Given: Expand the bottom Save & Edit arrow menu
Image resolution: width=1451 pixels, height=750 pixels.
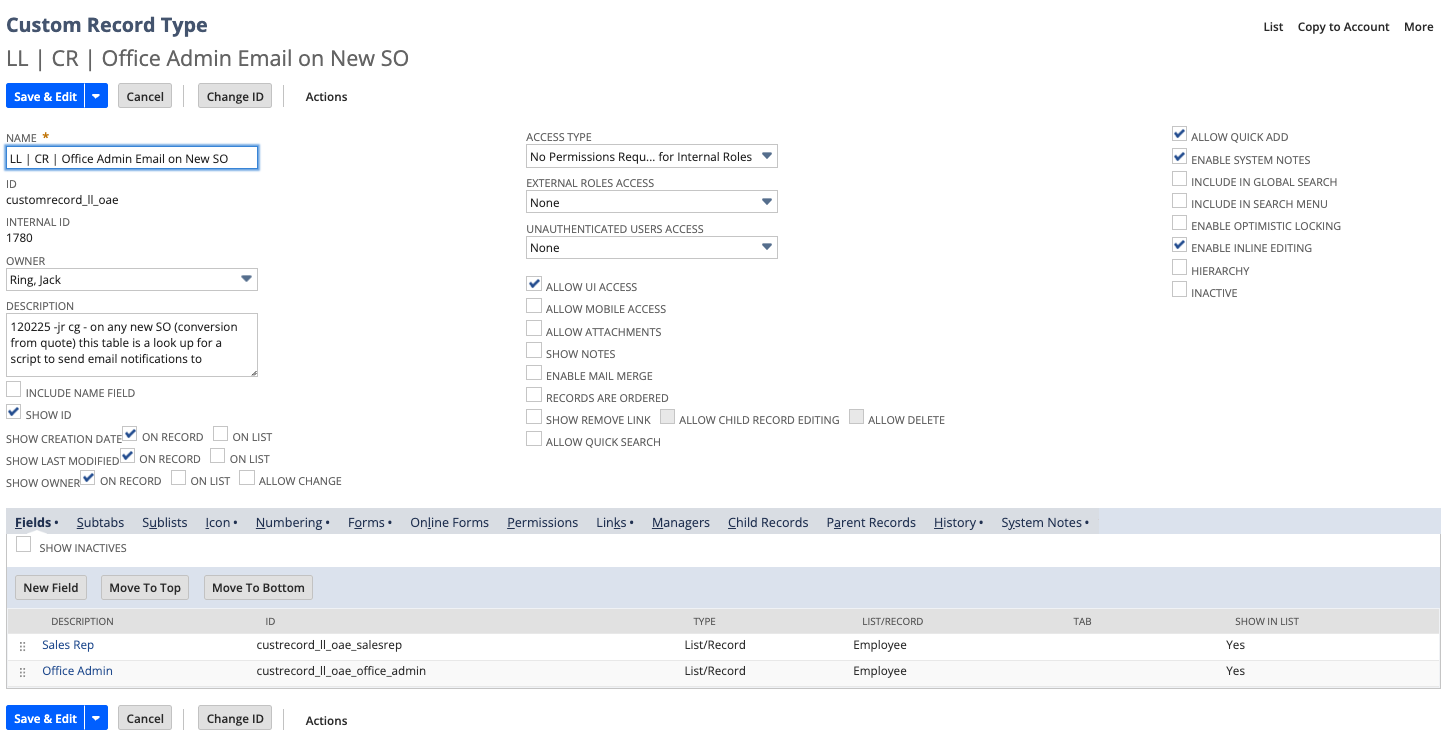Looking at the screenshot, I should pos(96,718).
